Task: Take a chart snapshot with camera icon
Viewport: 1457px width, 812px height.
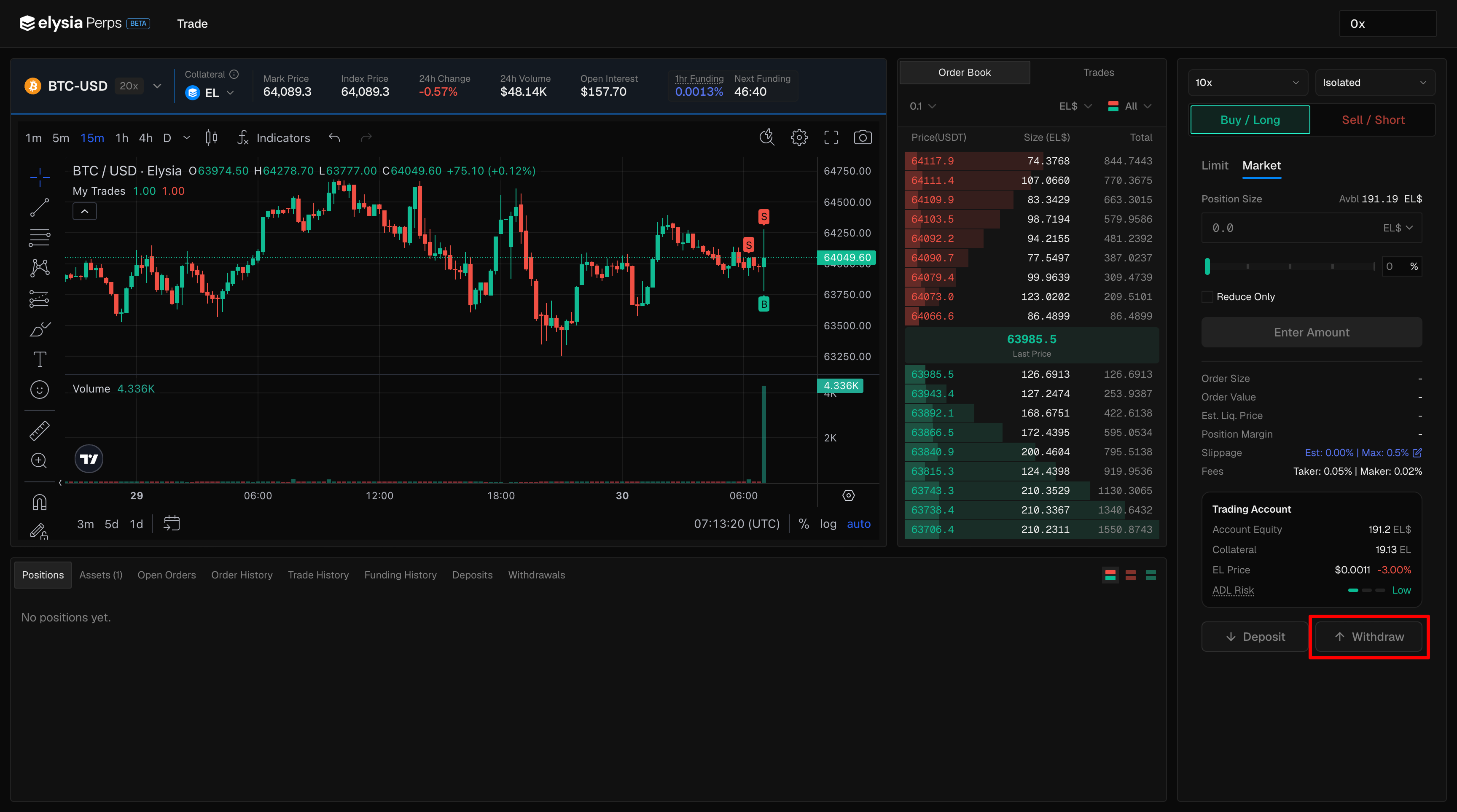Action: point(863,137)
